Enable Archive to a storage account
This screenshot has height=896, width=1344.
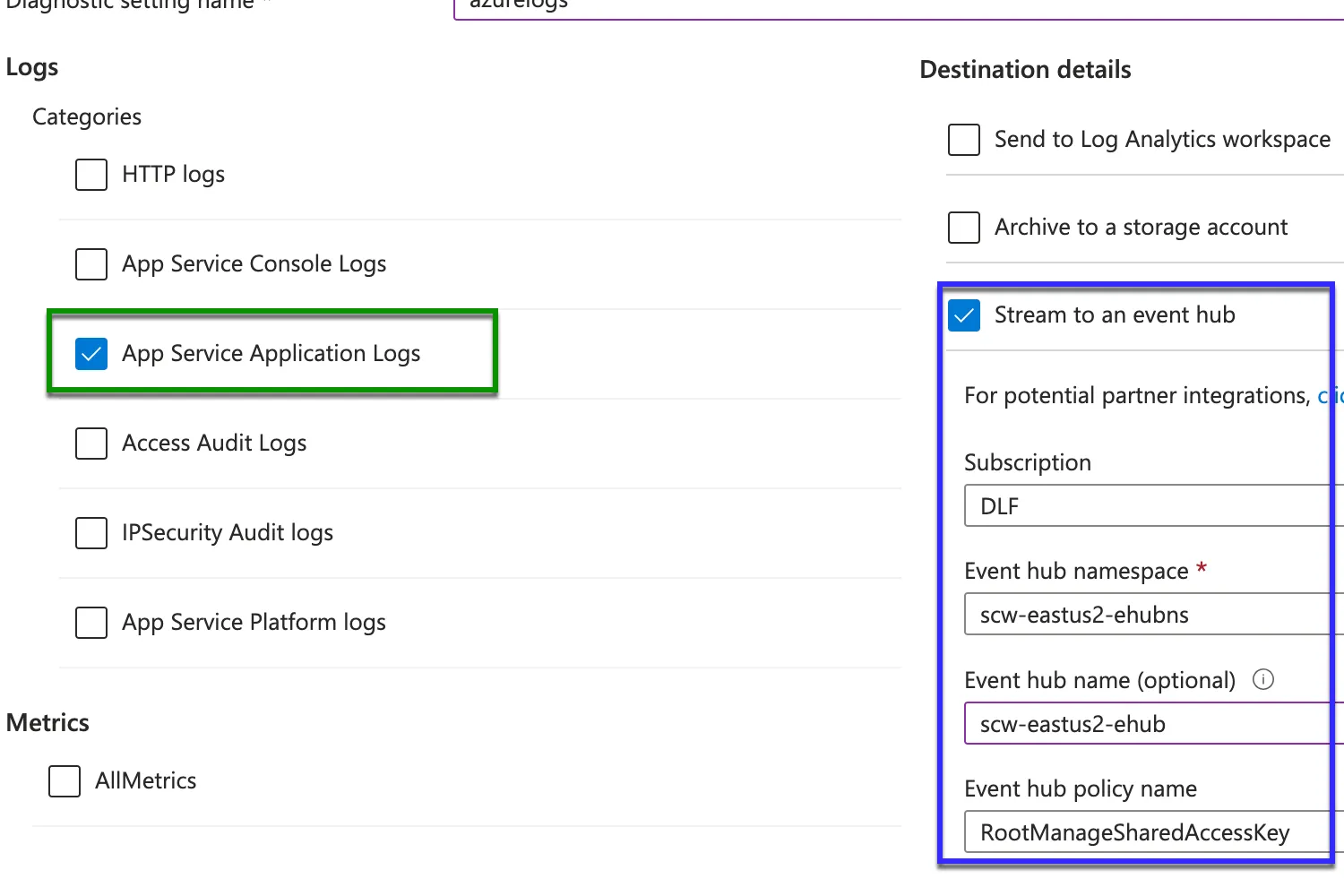pos(964,228)
